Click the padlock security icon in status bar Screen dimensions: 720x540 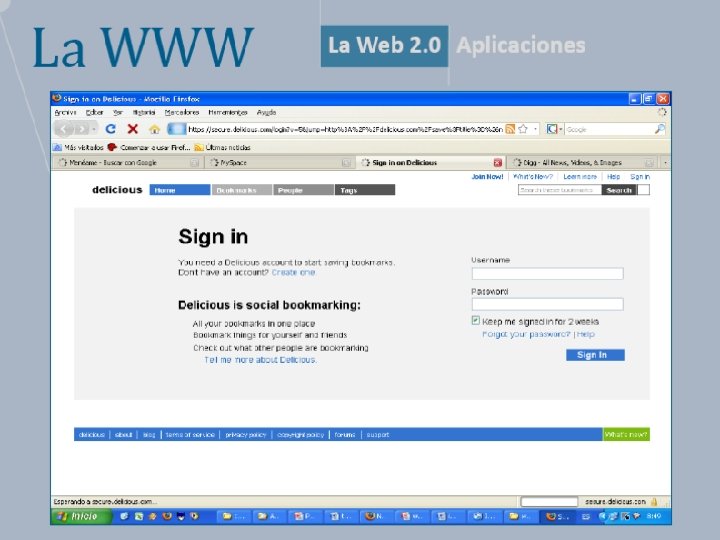pos(654,502)
